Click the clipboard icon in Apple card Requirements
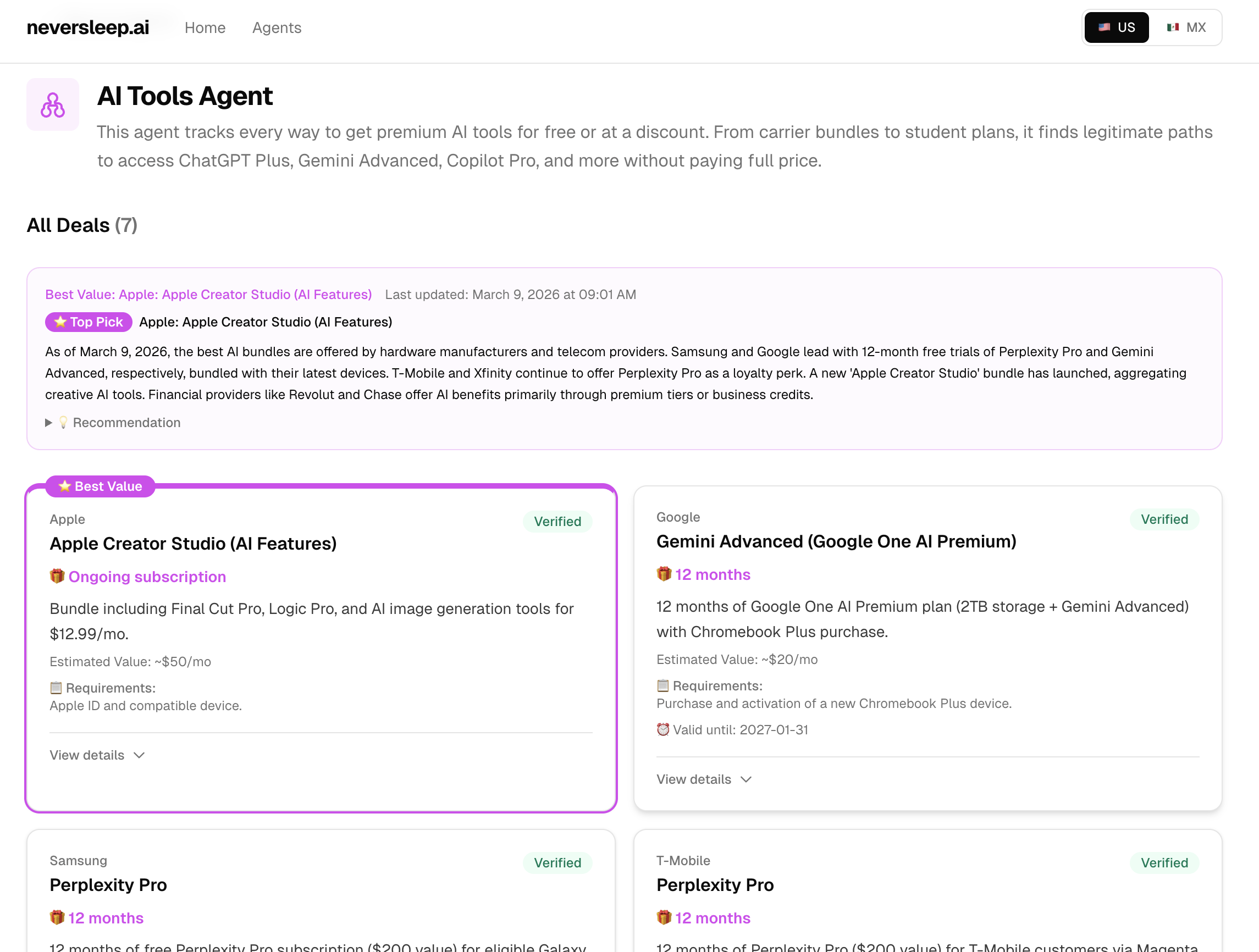This screenshot has width=1259, height=952. click(56, 688)
